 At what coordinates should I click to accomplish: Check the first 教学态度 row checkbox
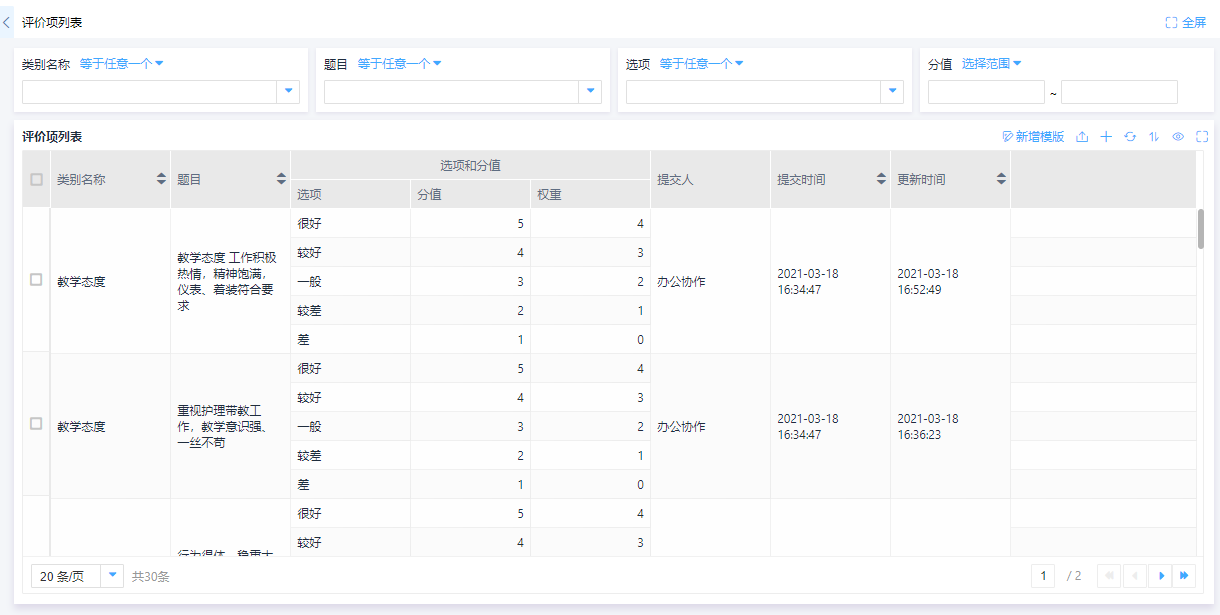tap(37, 280)
